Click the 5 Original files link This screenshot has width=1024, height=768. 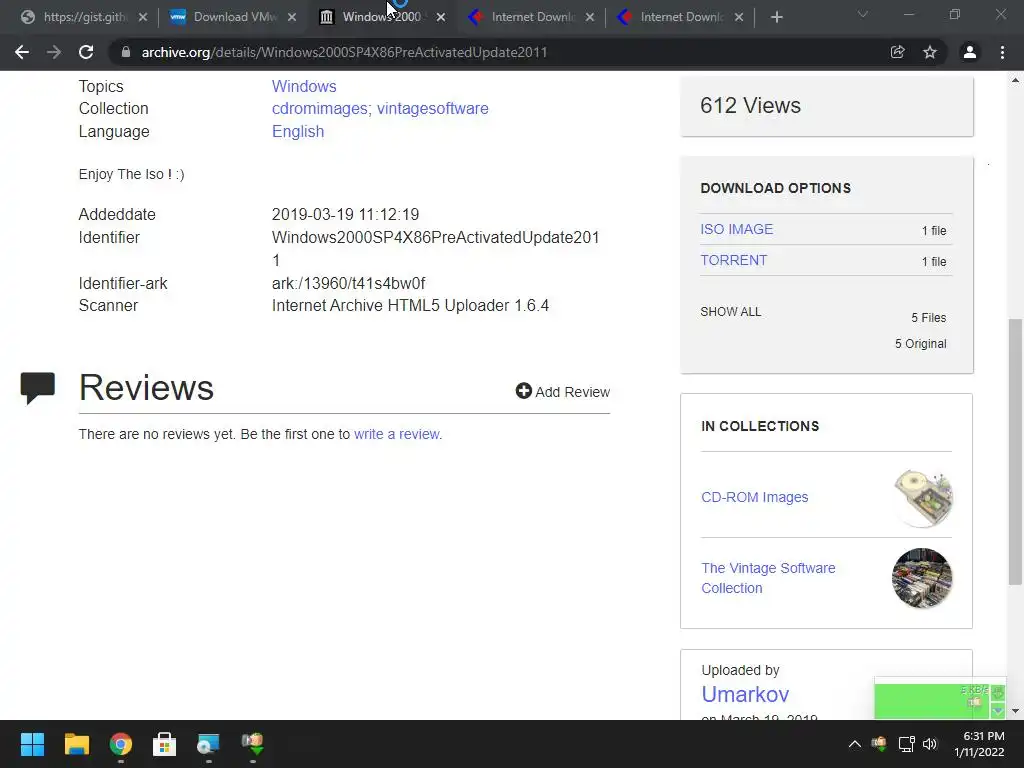920,344
